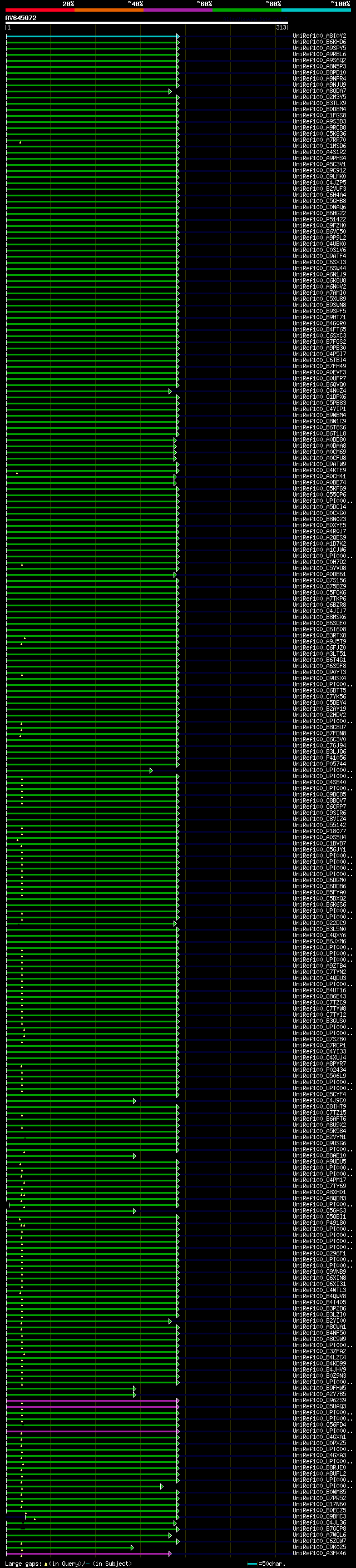Select hit UniRef100_Q8BQV7

coord(319,801)
